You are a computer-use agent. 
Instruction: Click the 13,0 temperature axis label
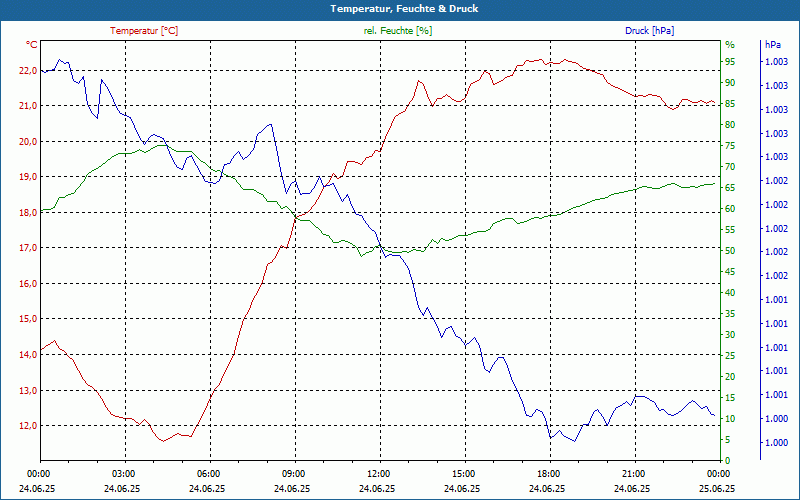point(28,391)
